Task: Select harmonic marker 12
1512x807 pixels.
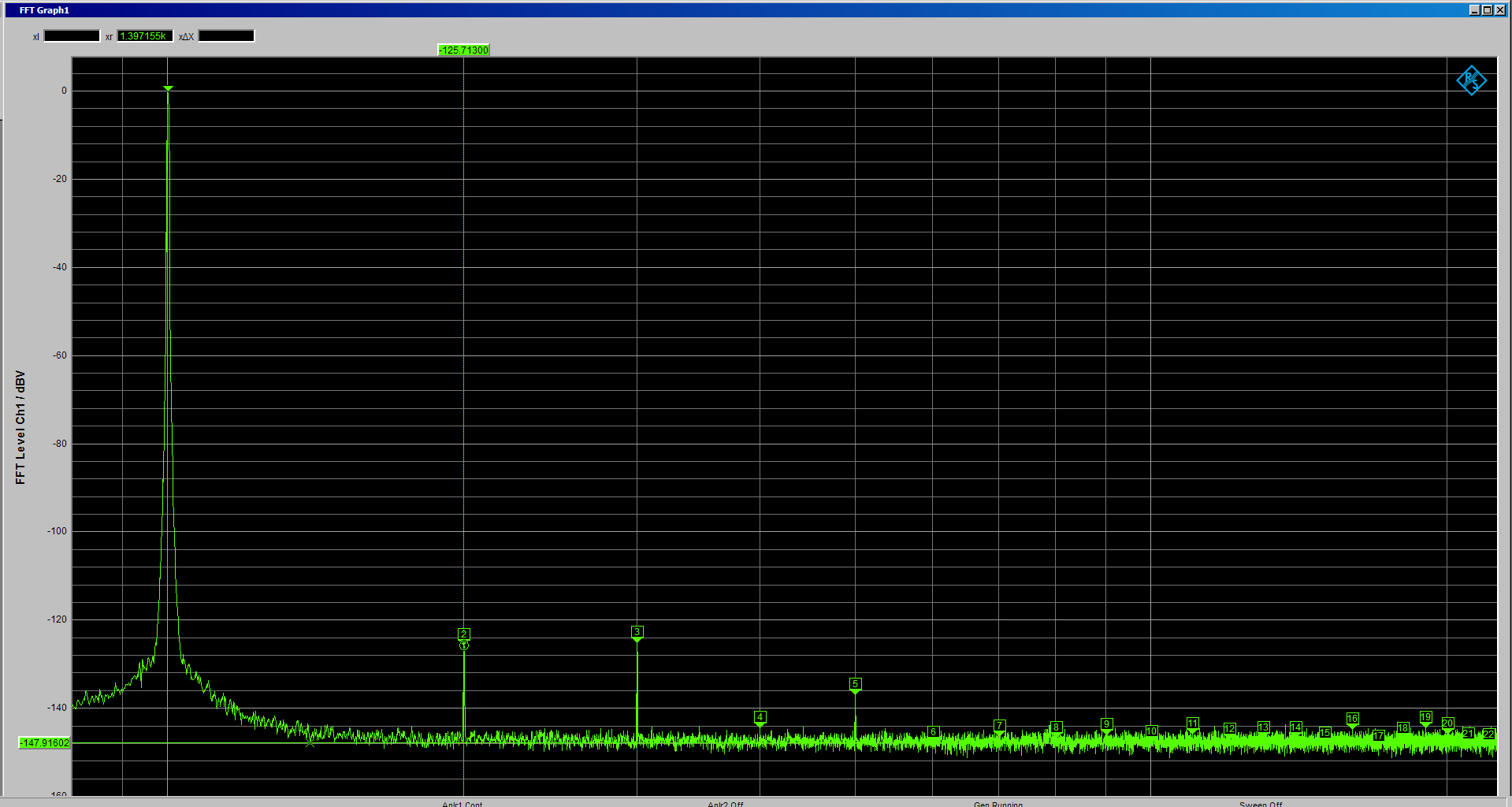Action: point(1230,729)
